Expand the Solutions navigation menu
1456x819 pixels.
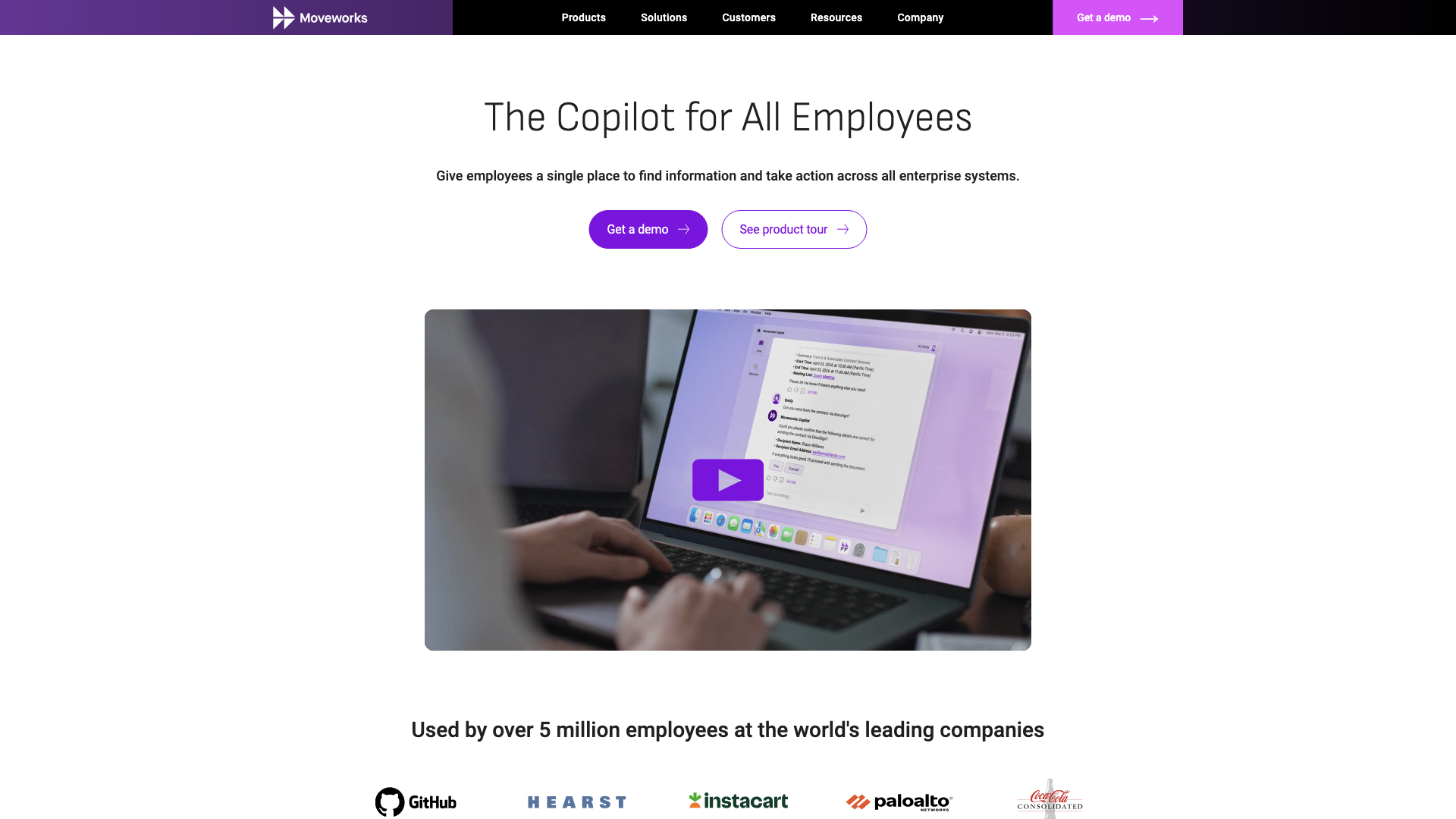tap(664, 17)
